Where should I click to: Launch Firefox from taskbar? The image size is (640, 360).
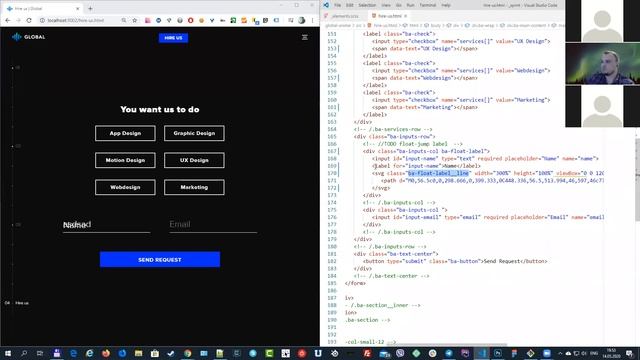click(106, 353)
